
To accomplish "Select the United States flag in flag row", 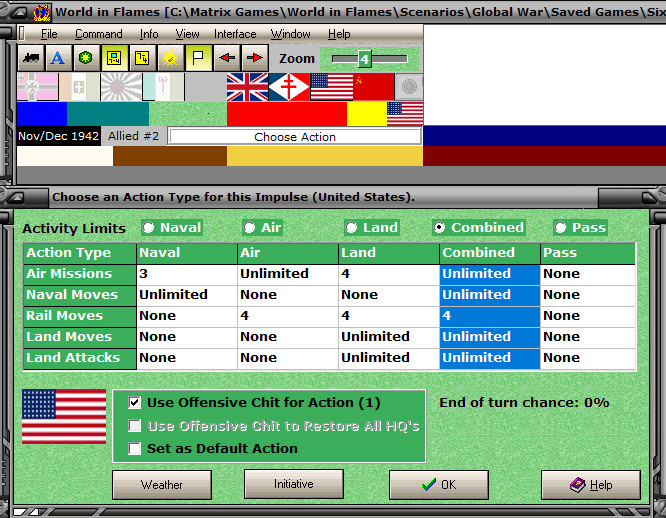I will (x=331, y=87).
